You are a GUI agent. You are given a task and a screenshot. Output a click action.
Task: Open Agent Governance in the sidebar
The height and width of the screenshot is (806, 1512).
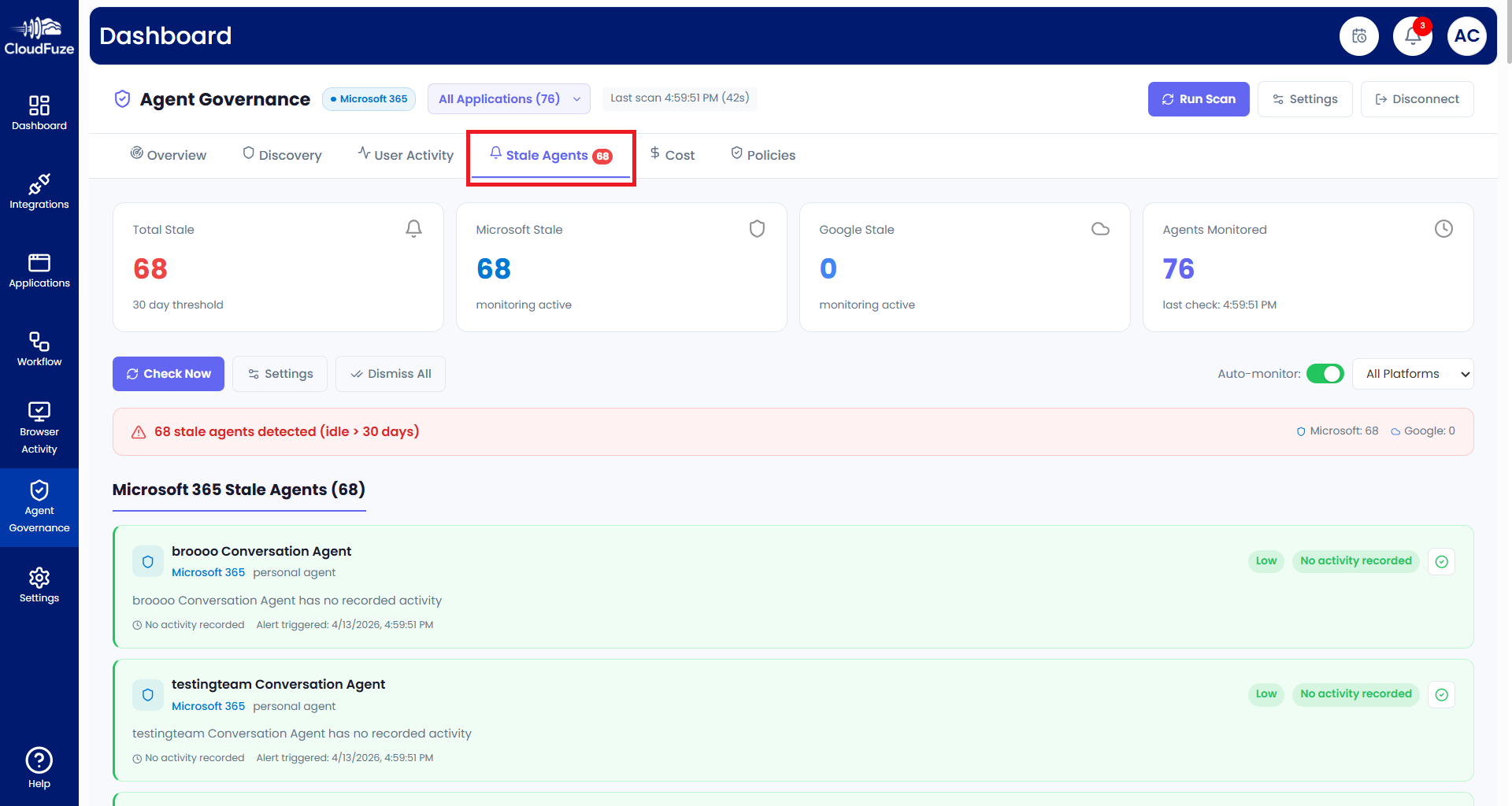coord(39,508)
